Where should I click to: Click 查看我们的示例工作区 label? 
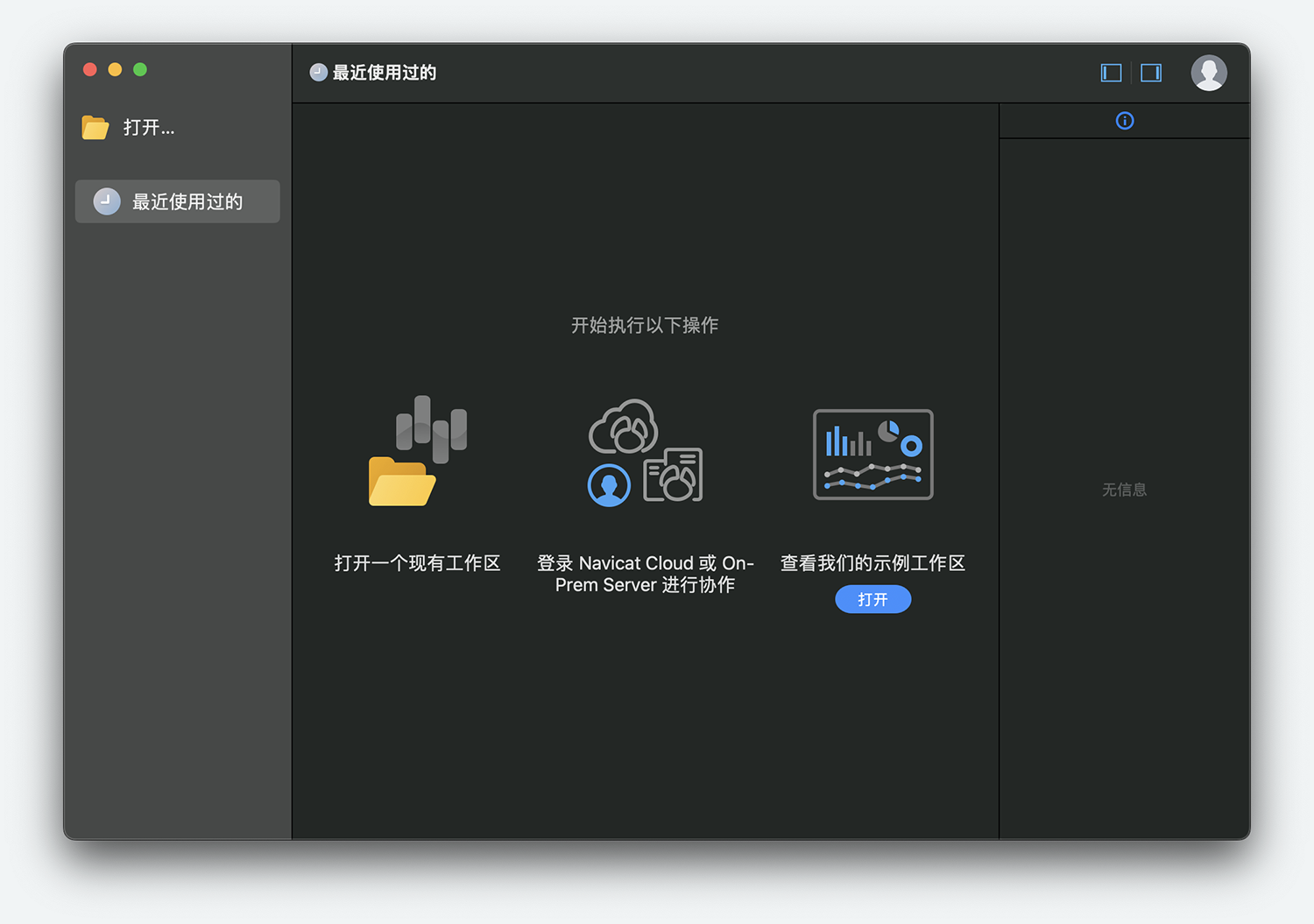coord(873,563)
